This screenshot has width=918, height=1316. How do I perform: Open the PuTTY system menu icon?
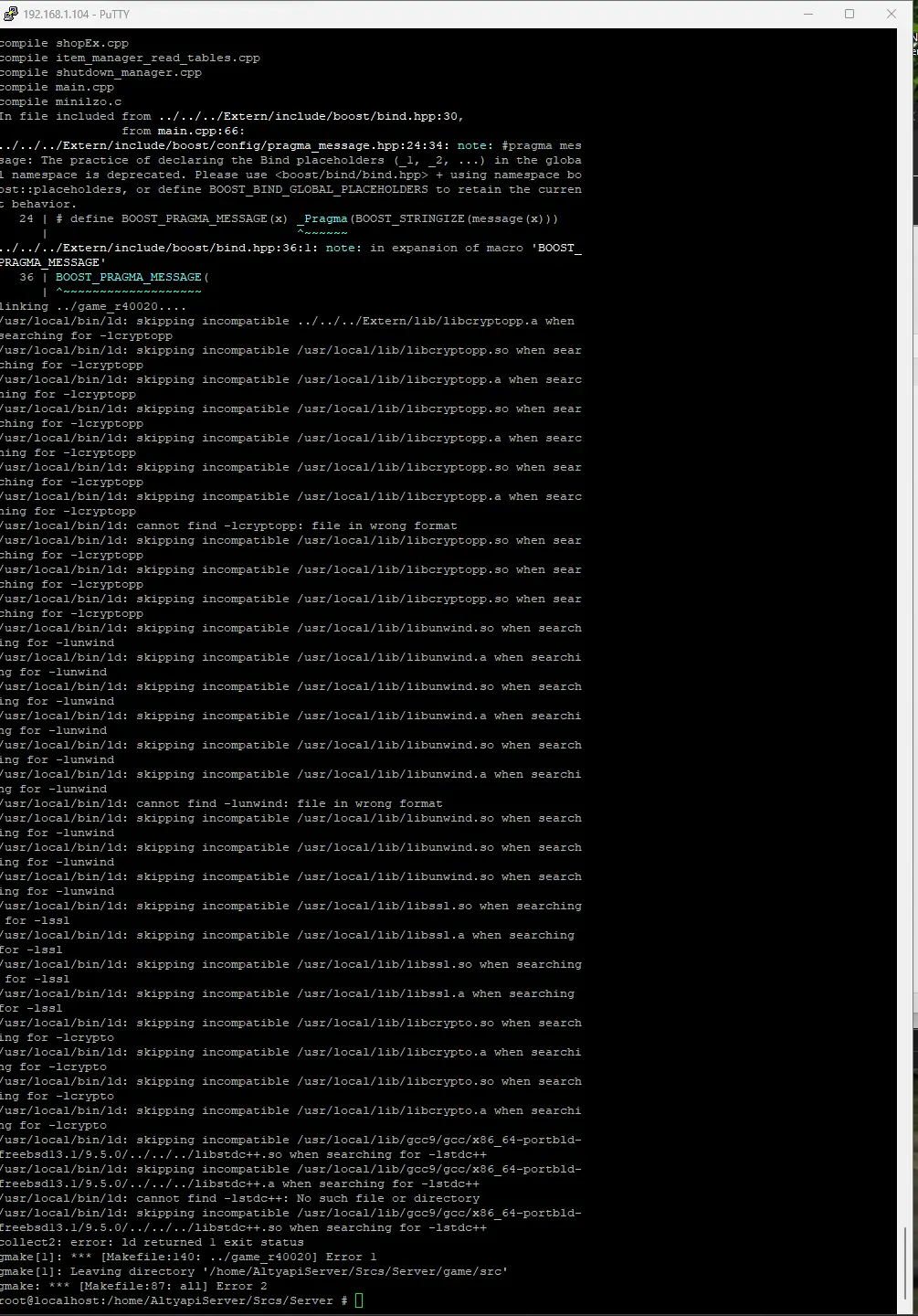(x=9, y=14)
